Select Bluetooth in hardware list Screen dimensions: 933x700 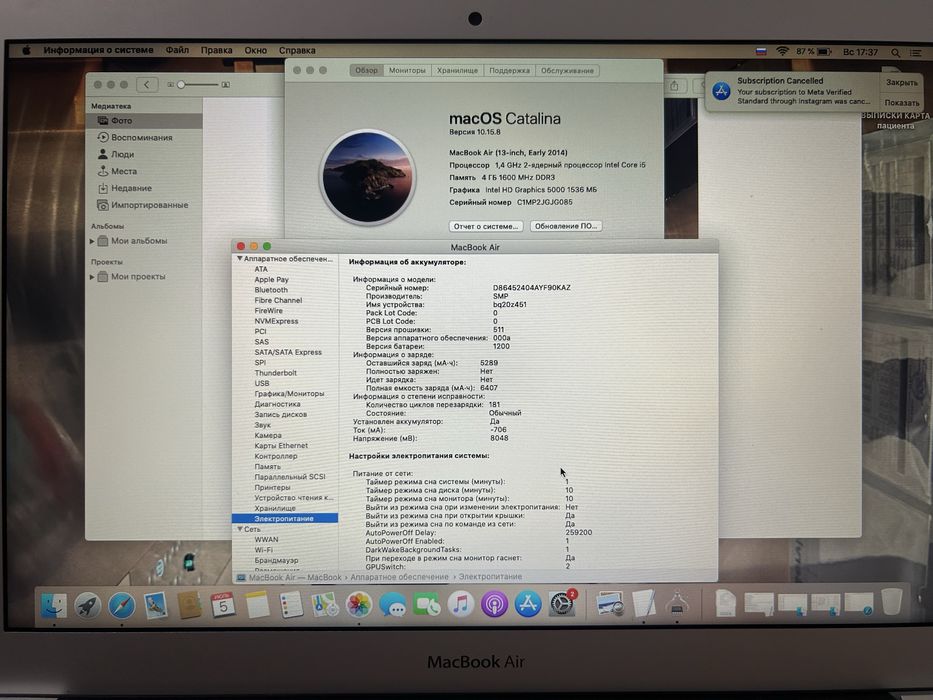click(271, 290)
